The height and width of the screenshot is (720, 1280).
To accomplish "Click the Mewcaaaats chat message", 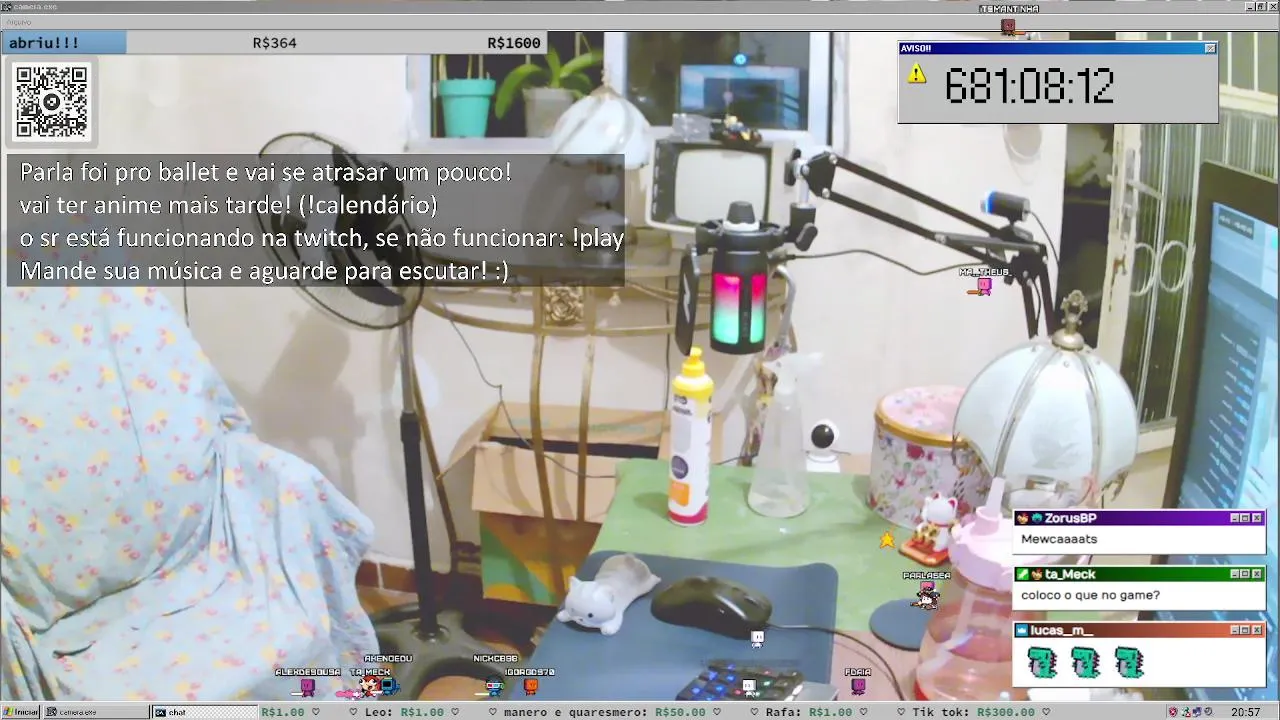I will pos(1059,539).
